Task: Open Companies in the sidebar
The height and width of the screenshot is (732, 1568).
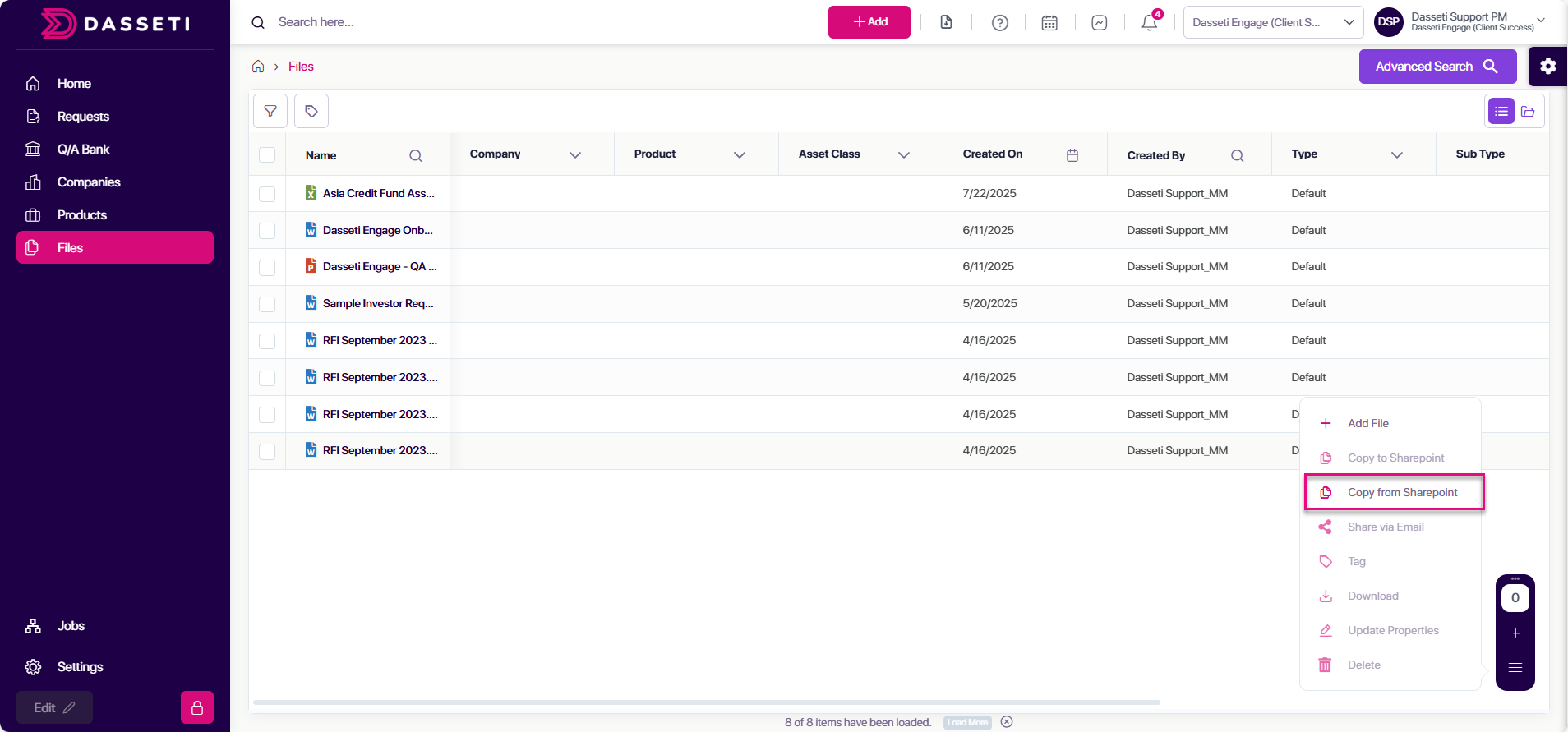Action: tap(115, 182)
